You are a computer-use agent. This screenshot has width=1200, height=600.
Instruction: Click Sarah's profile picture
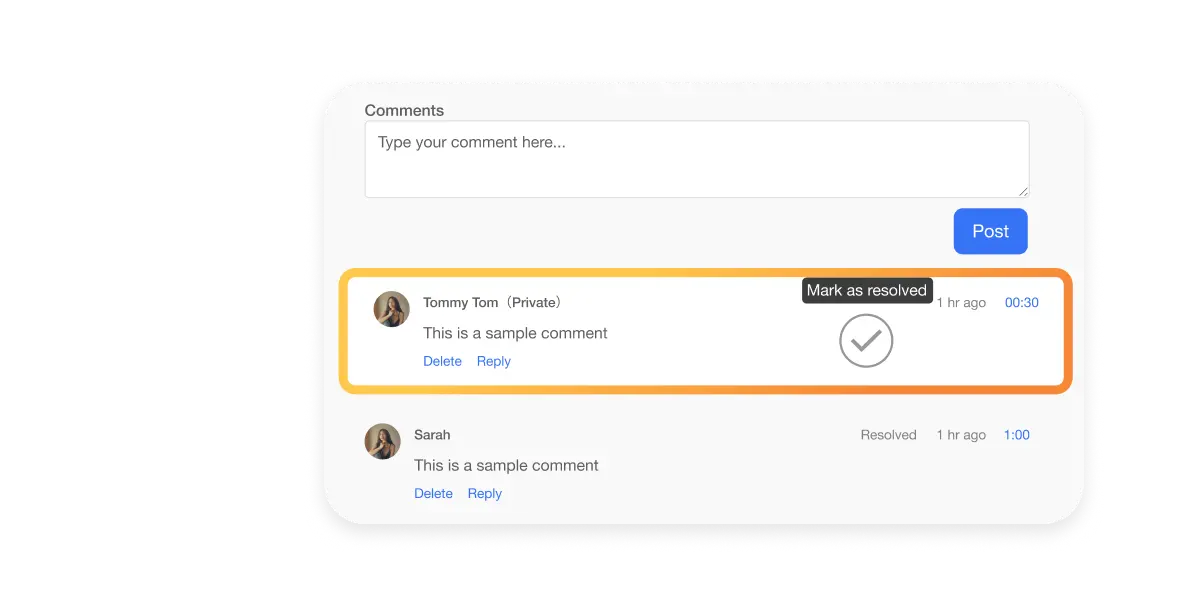pyautogui.click(x=382, y=441)
